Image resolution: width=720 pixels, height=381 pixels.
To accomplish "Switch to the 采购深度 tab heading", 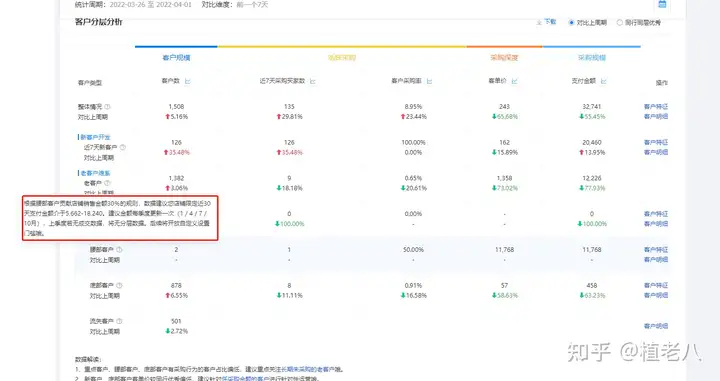I will 504,57.
